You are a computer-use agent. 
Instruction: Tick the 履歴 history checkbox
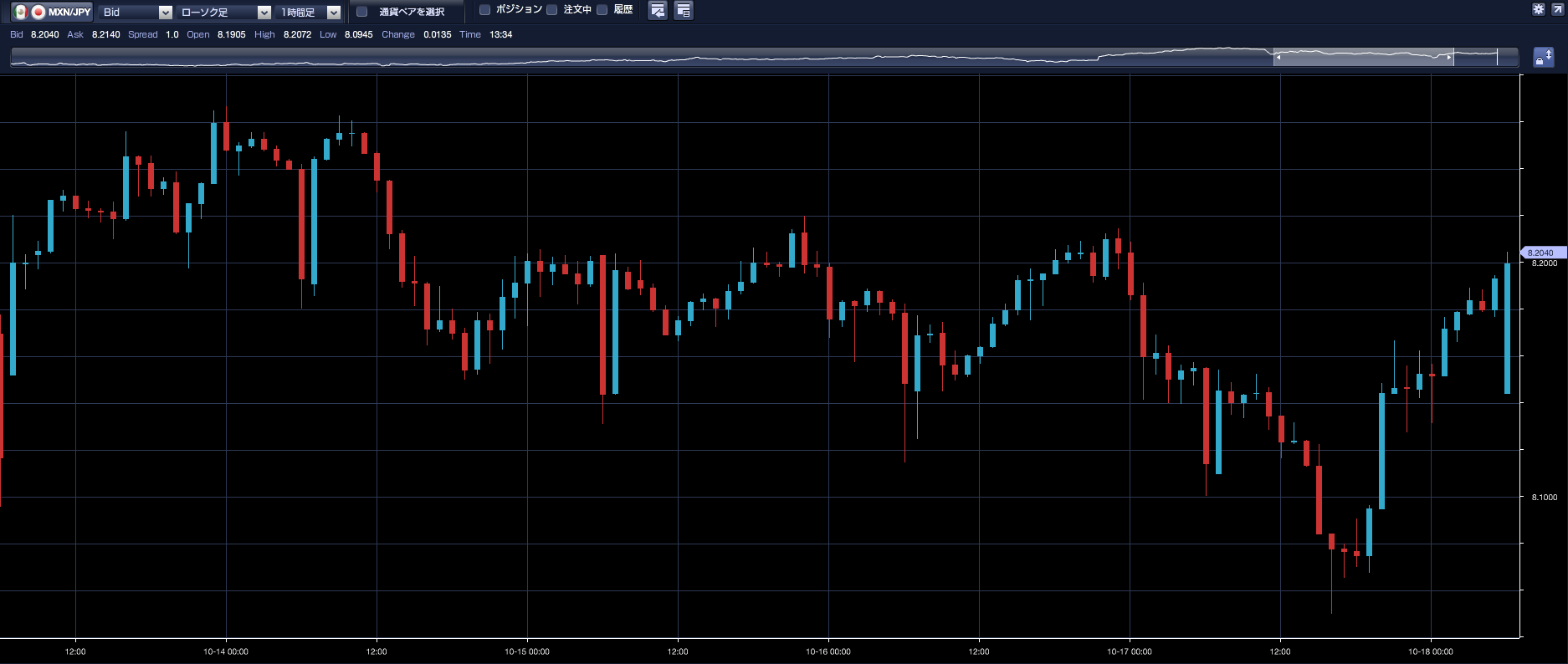[602, 10]
